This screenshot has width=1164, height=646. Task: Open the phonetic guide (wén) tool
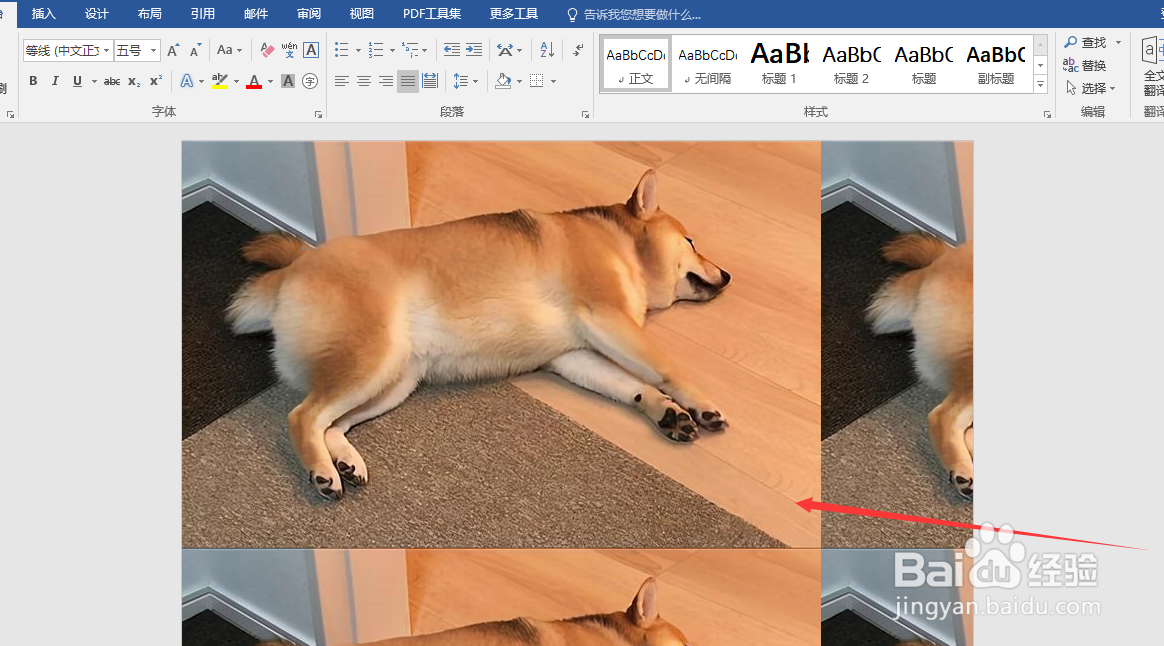coord(289,50)
